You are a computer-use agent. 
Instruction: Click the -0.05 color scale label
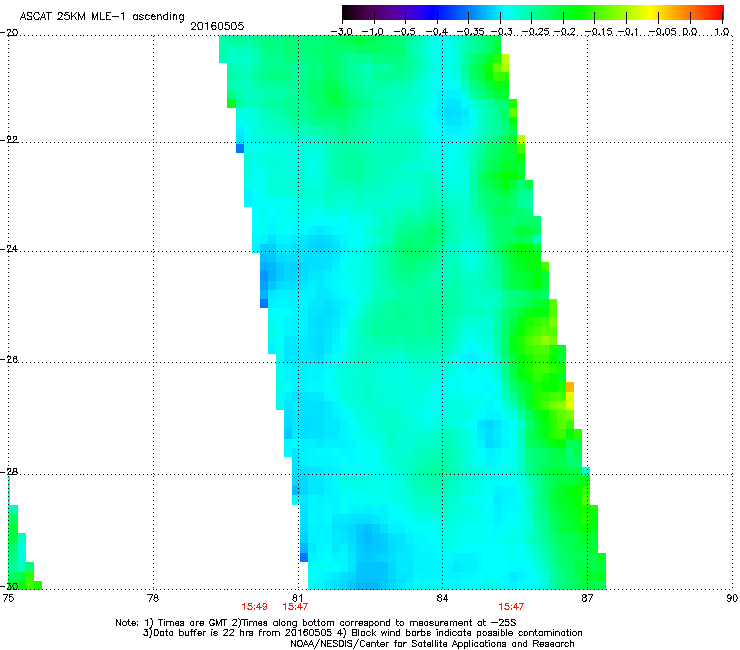point(663,32)
